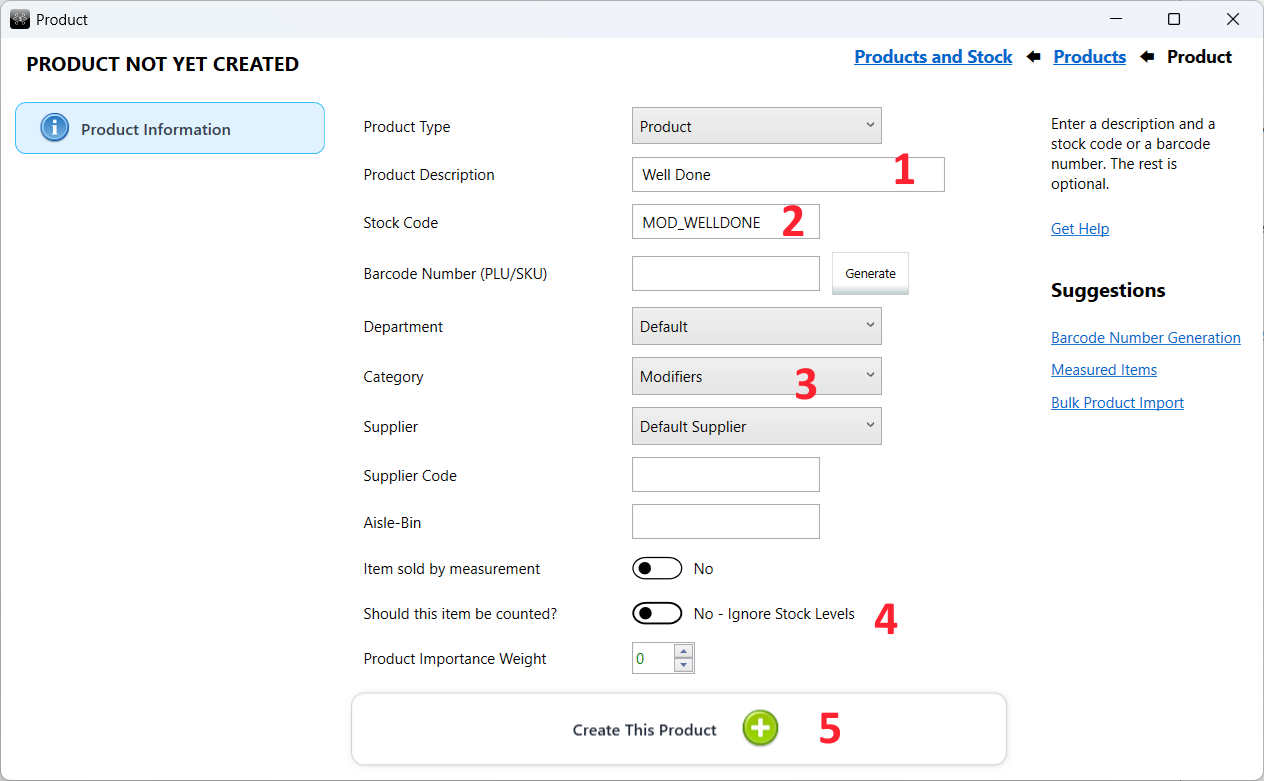The image size is (1264, 781).
Task: Click the Barcode Number input field
Action: click(726, 273)
